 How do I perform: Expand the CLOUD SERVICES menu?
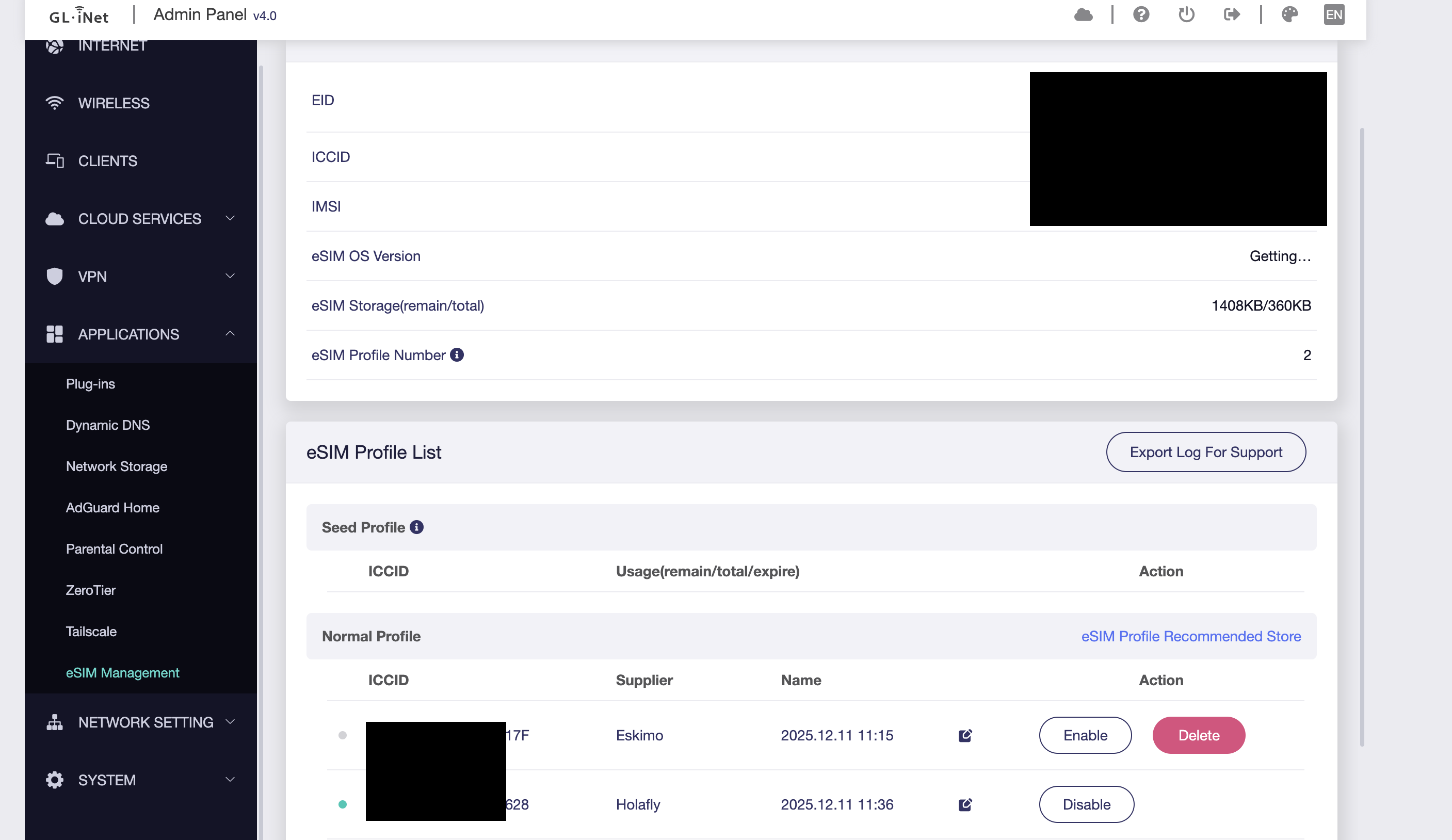point(140,219)
